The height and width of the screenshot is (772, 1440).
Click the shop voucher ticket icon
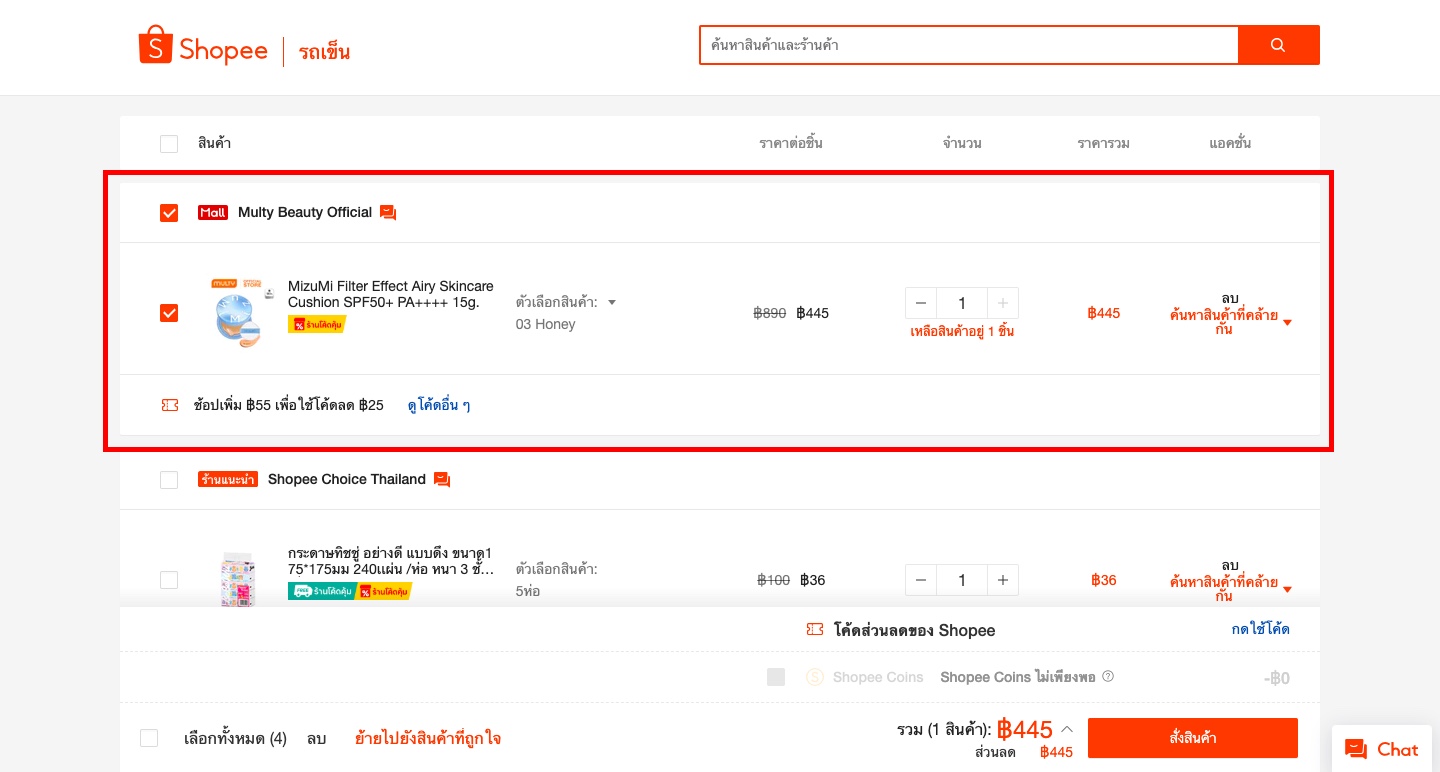click(170, 405)
